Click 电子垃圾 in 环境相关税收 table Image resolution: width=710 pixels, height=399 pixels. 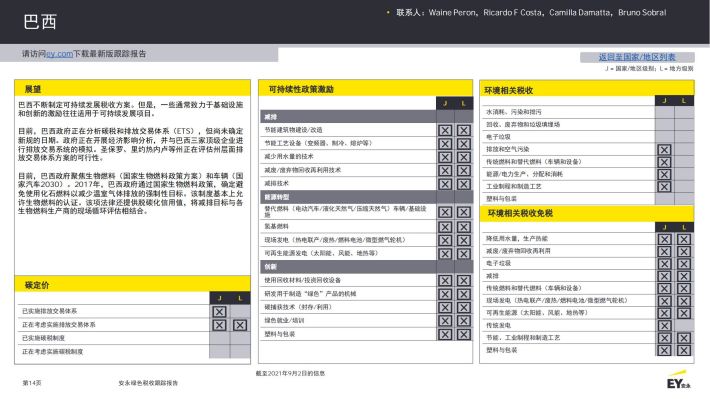tap(498, 137)
